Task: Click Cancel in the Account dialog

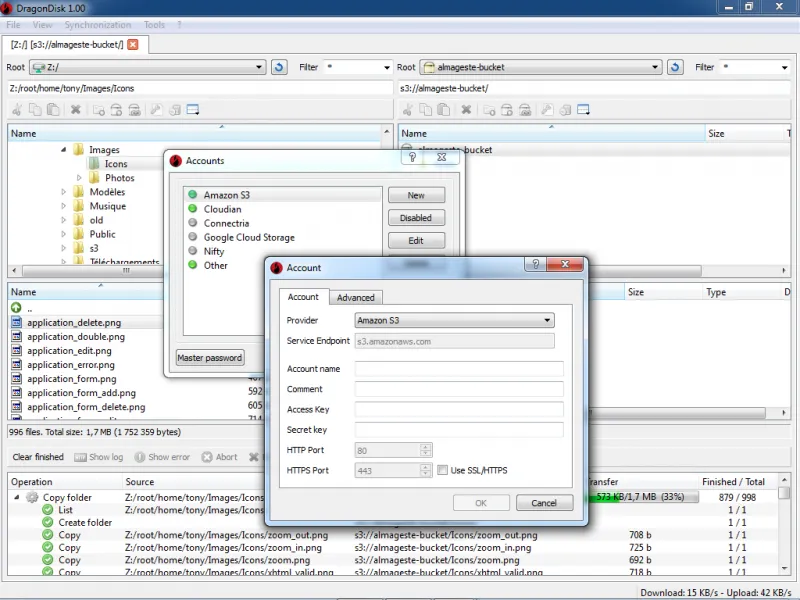Action: 544,503
